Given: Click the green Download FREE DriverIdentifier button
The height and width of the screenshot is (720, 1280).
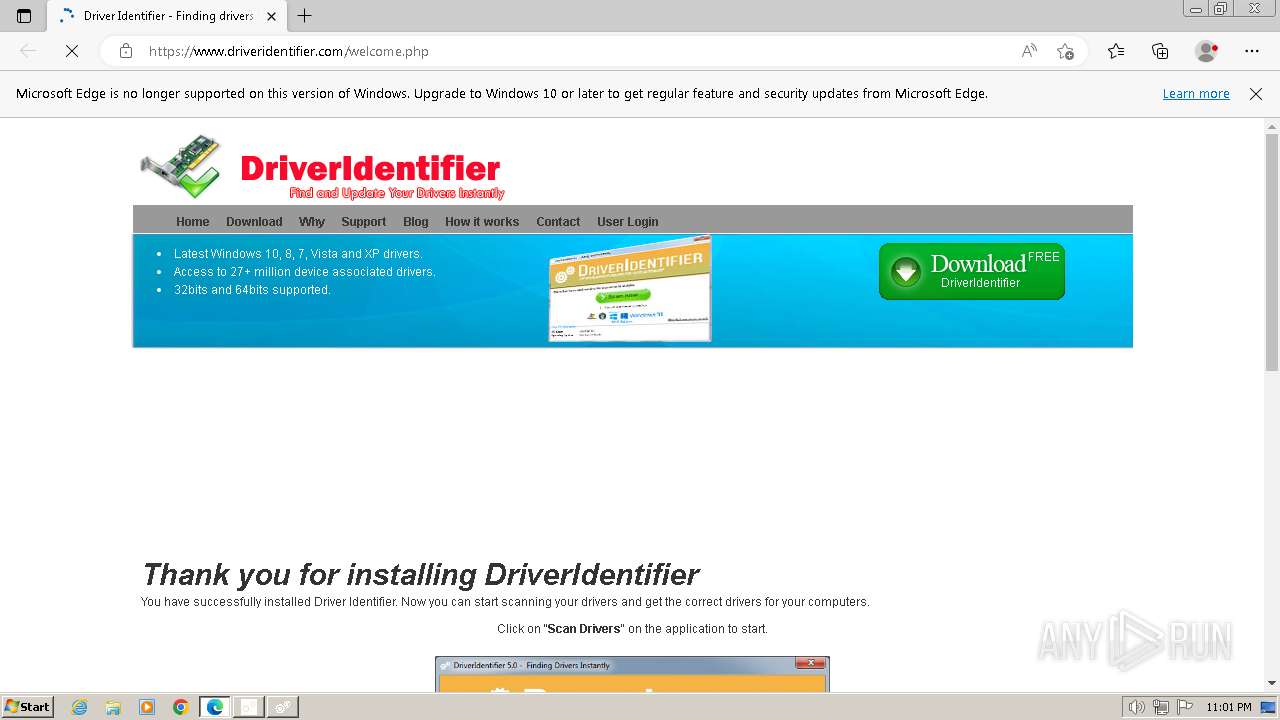Looking at the screenshot, I should pos(972,271).
